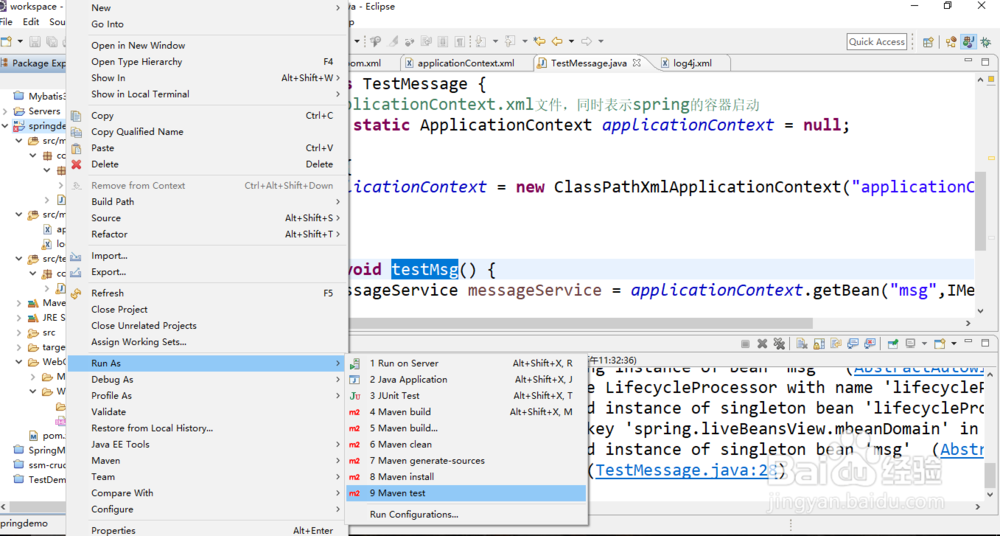The height and width of the screenshot is (536, 1000).
Task: Toggle Show Console on standard error change
Action: (x=870, y=343)
